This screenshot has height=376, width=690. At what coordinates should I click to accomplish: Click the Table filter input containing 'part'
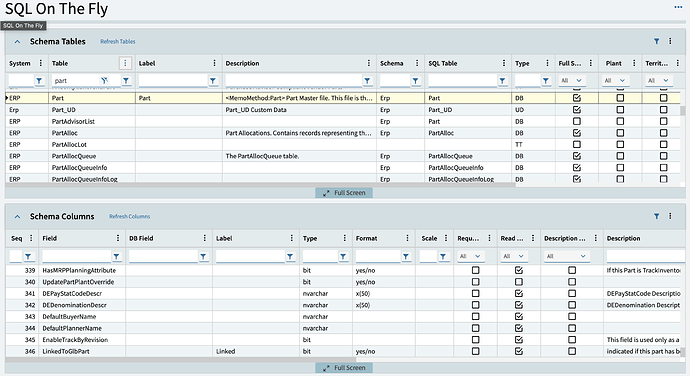pyautogui.click(x=75, y=81)
